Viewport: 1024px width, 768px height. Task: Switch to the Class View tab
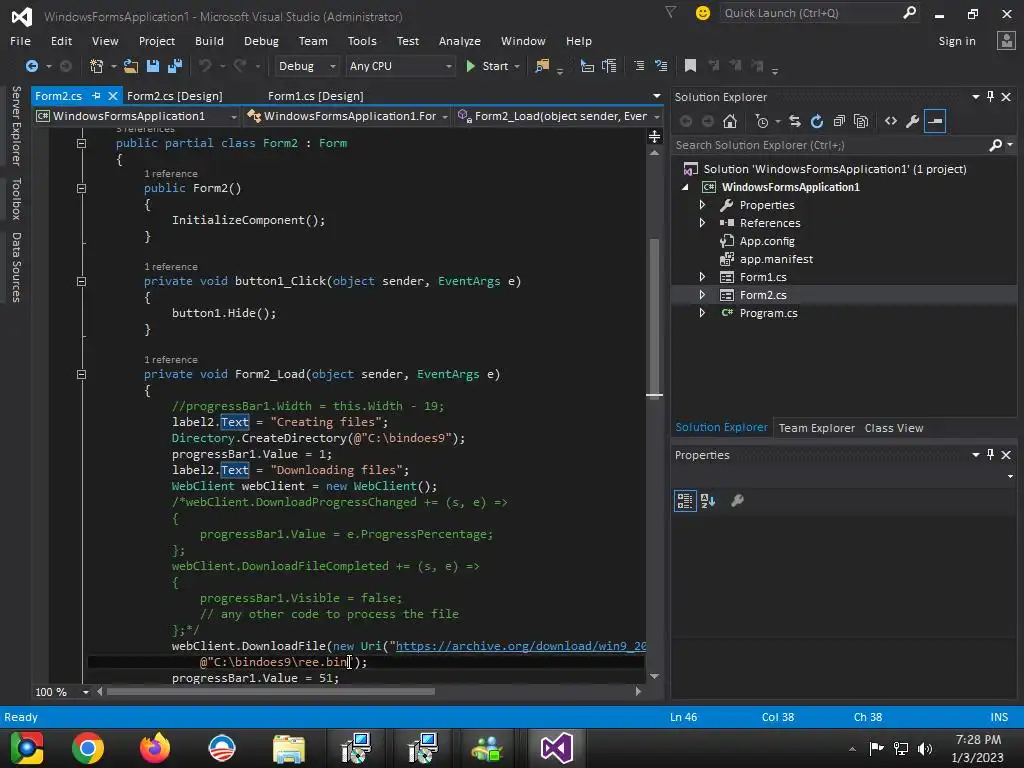pyautogui.click(x=894, y=428)
